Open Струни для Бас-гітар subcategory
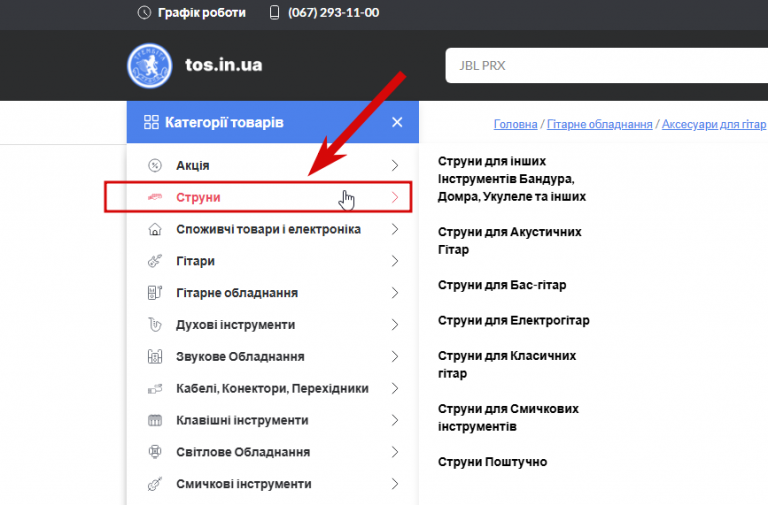Image resolution: width=768 pixels, height=505 pixels. pyautogui.click(x=502, y=285)
